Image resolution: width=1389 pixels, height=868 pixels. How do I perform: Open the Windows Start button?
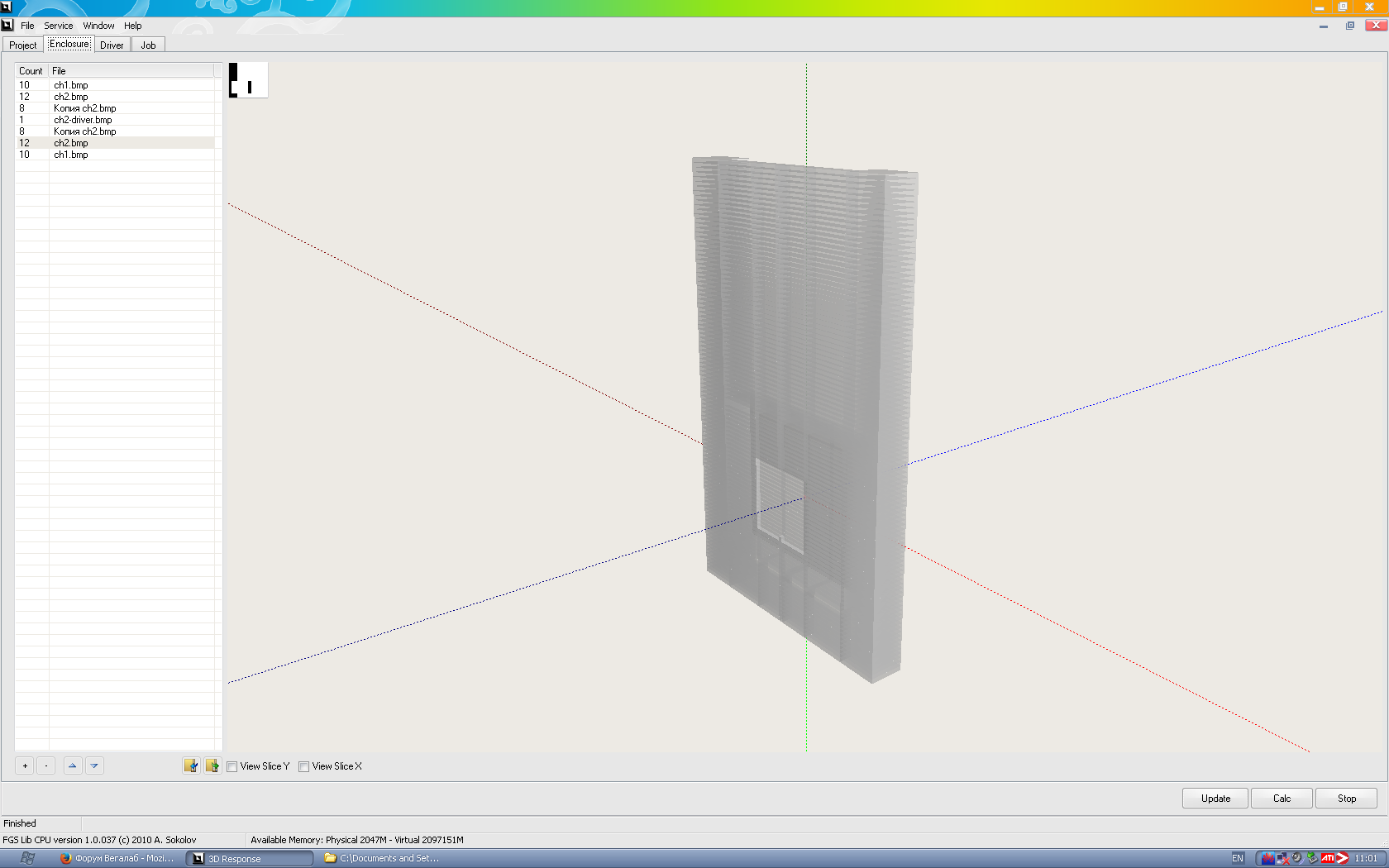pos(27,858)
